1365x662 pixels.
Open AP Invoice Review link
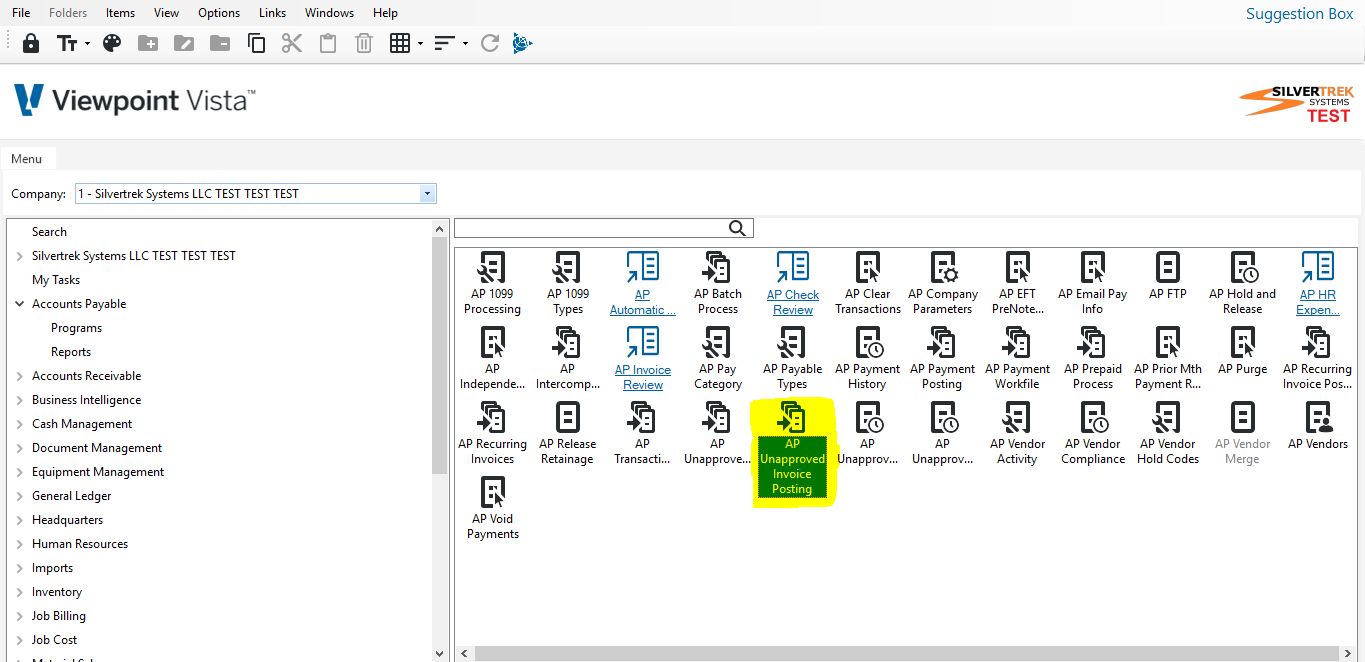coord(642,359)
